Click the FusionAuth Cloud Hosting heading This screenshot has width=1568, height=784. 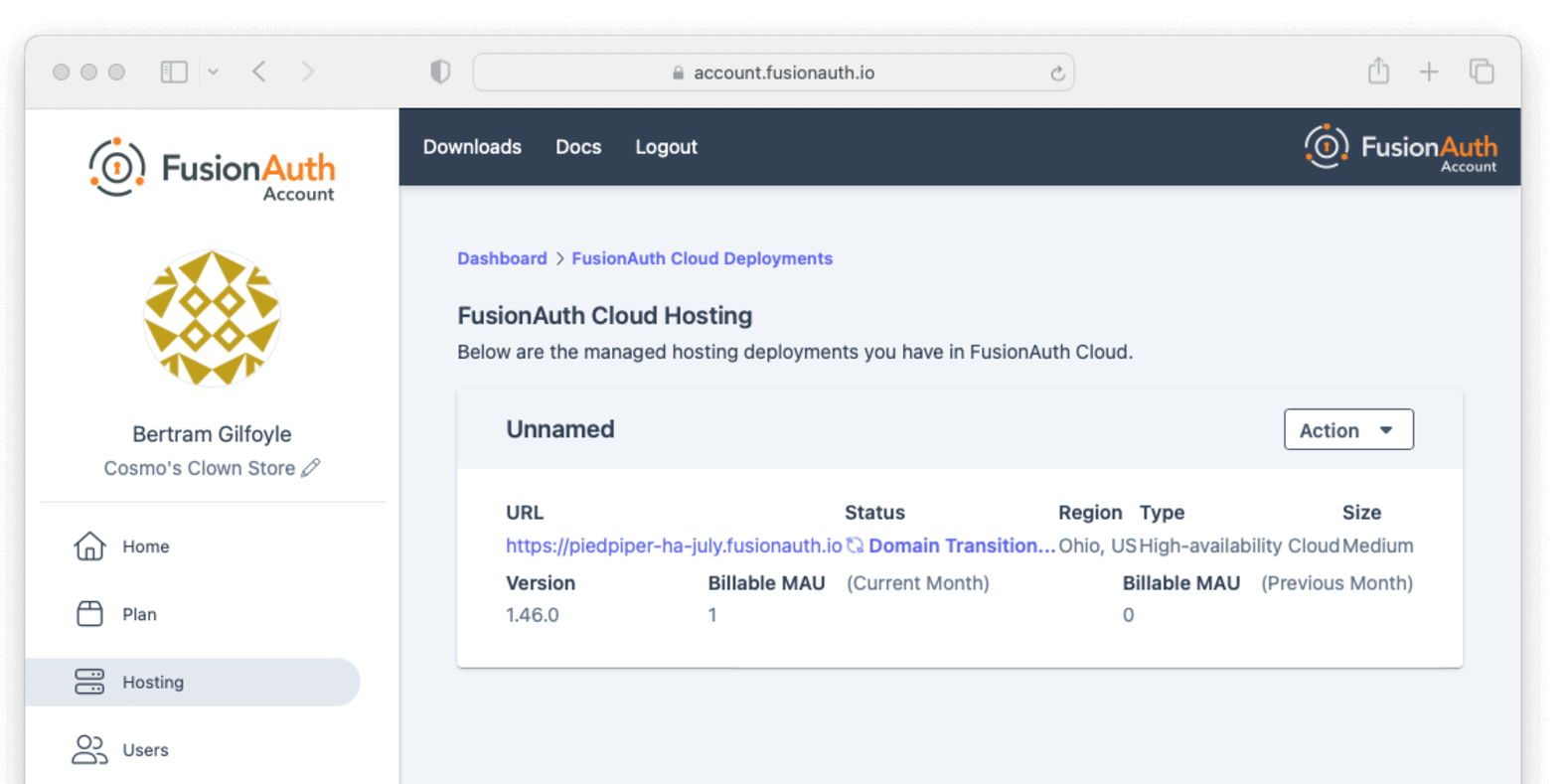point(604,316)
